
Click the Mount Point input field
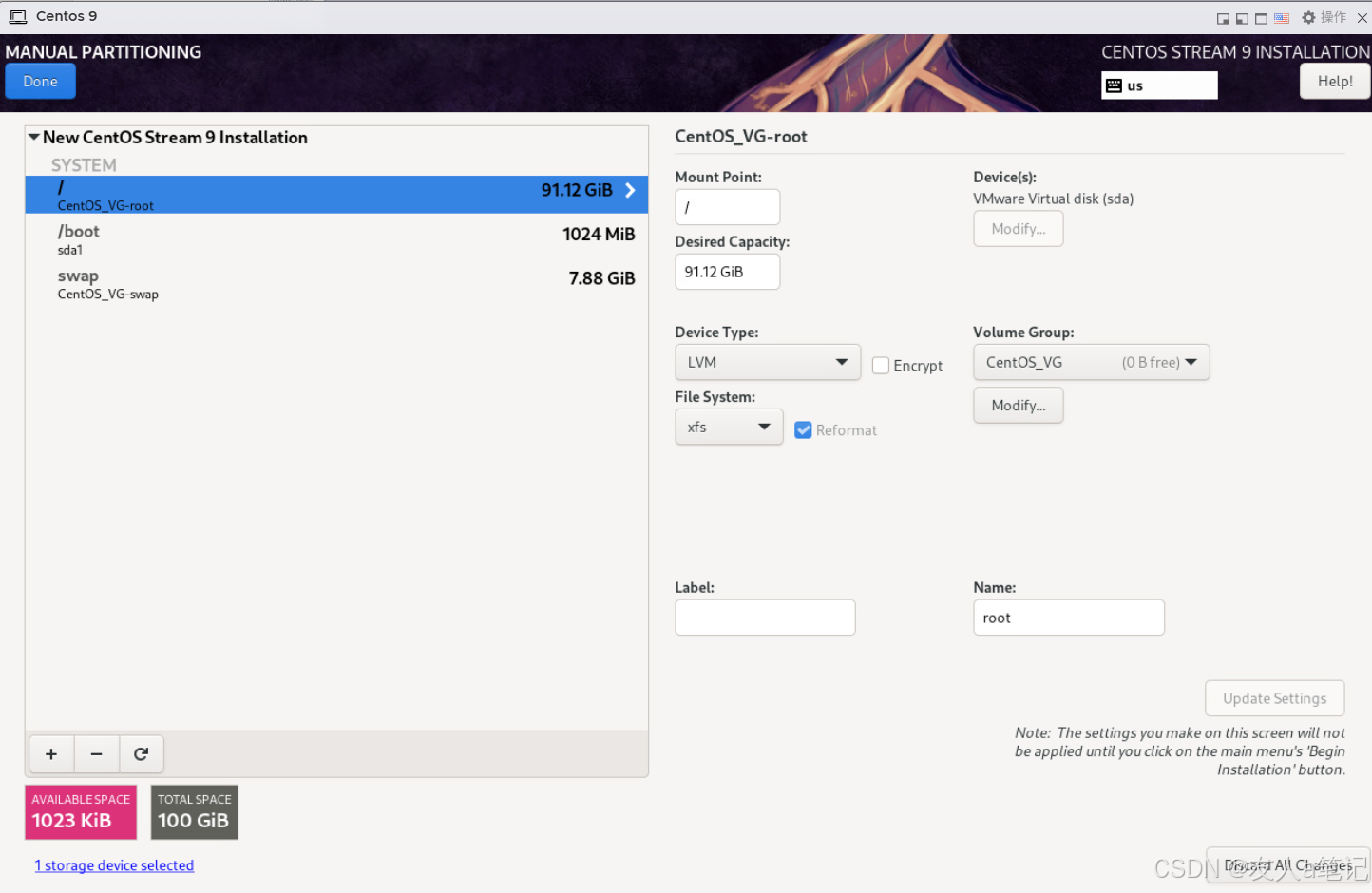(727, 207)
